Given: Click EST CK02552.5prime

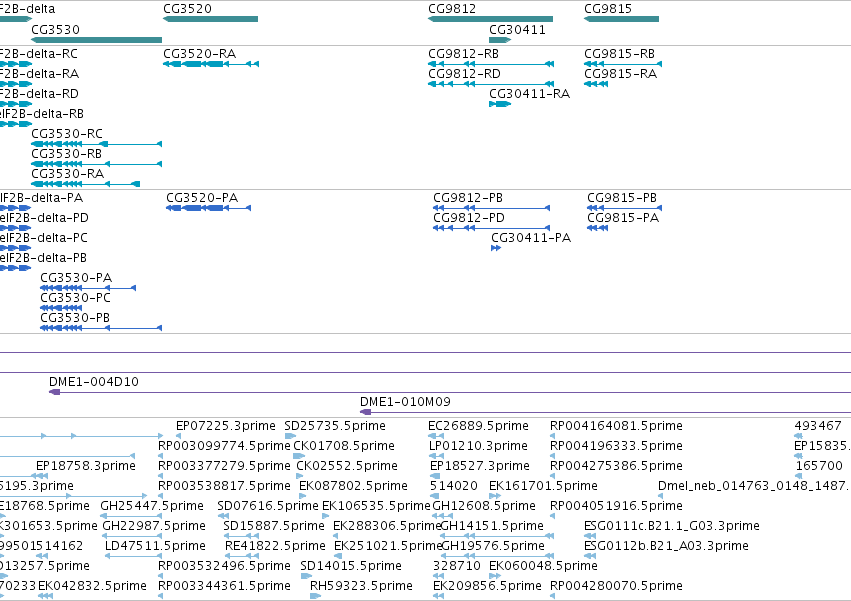Looking at the screenshot, I should (x=347, y=466).
